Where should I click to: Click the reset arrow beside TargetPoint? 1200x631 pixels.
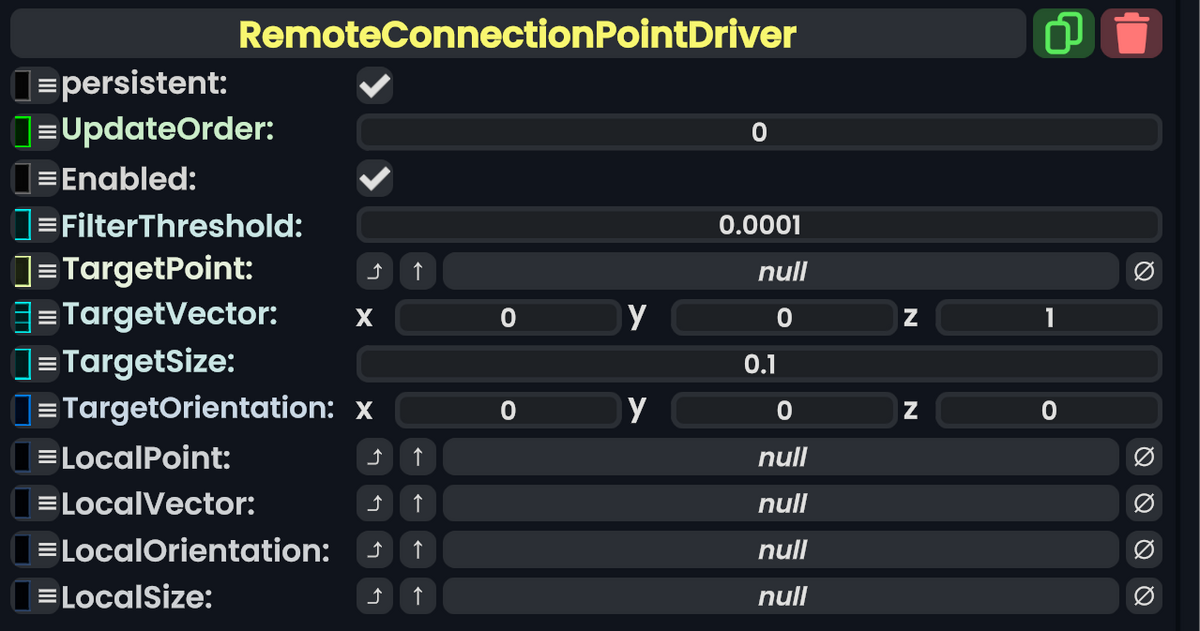point(374,270)
